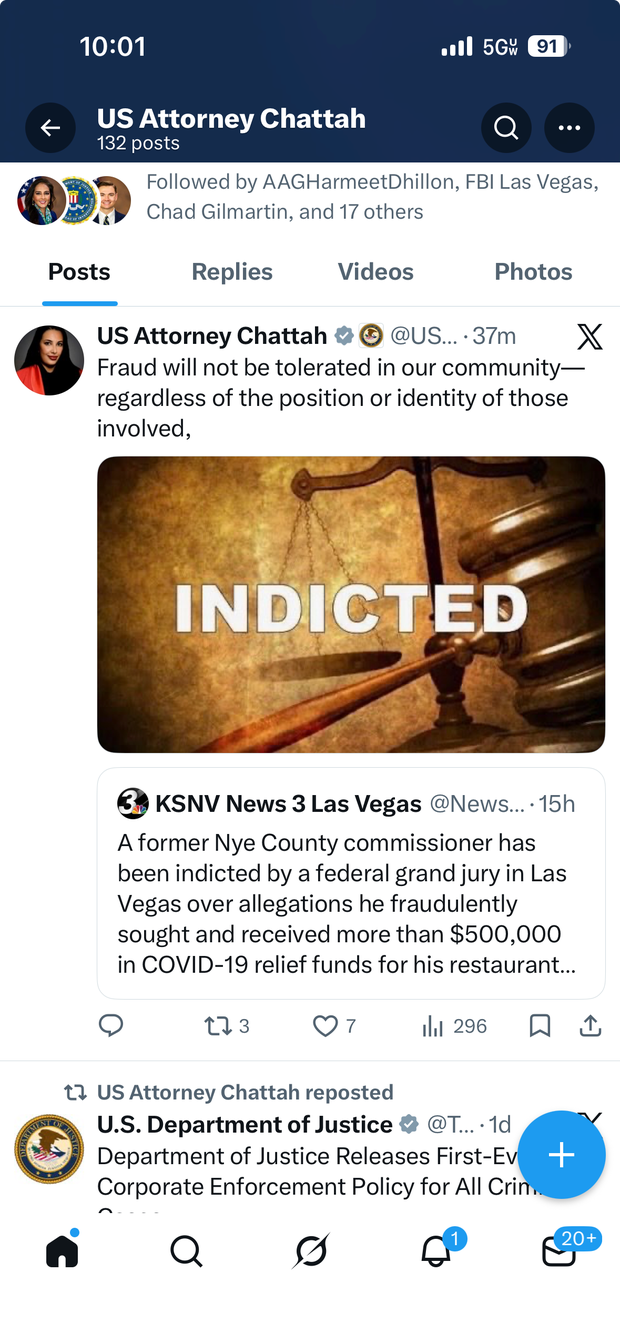Screen dimensions: 620x1344
Task: Open the Grok icon on Chattah's post
Action: (x=590, y=337)
